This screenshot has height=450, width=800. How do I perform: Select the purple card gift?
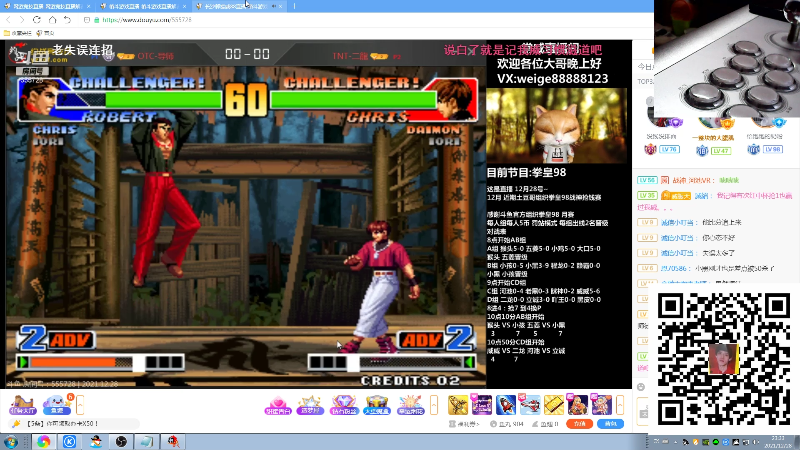pos(481,405)
